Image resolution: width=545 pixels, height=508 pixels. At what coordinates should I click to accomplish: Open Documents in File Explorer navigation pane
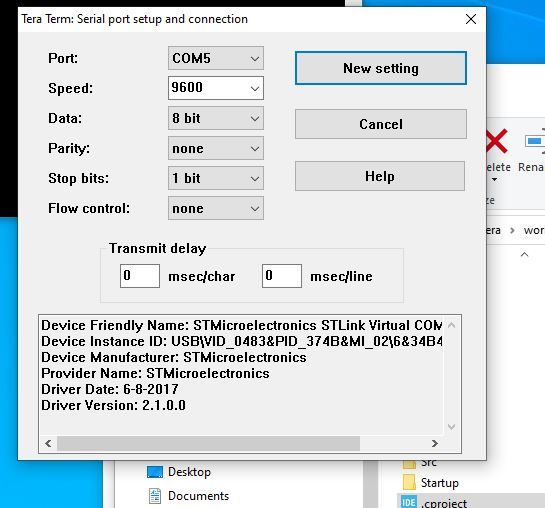[189, 496]
